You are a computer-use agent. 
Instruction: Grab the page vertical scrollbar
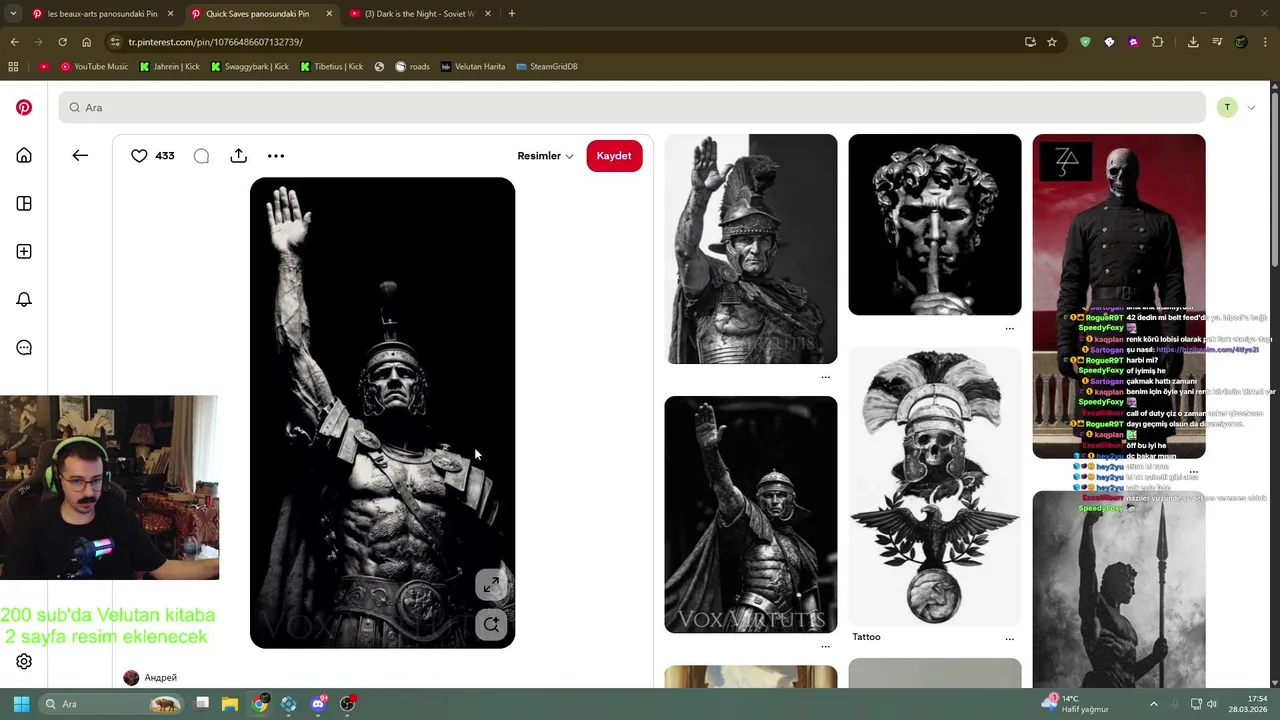[1275, 180]
